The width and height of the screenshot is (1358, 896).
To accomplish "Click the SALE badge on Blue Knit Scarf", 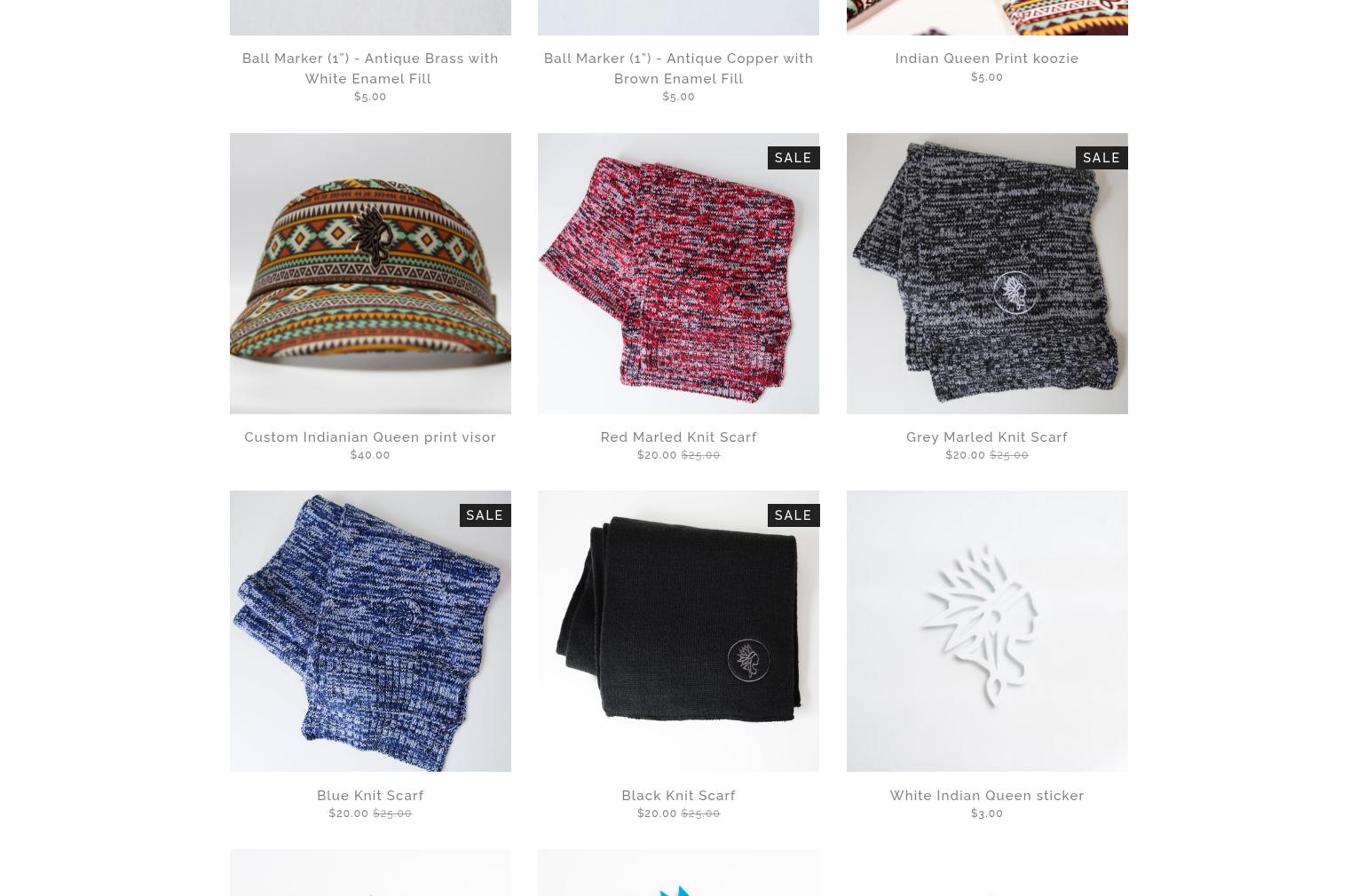I will coord(485,515).
